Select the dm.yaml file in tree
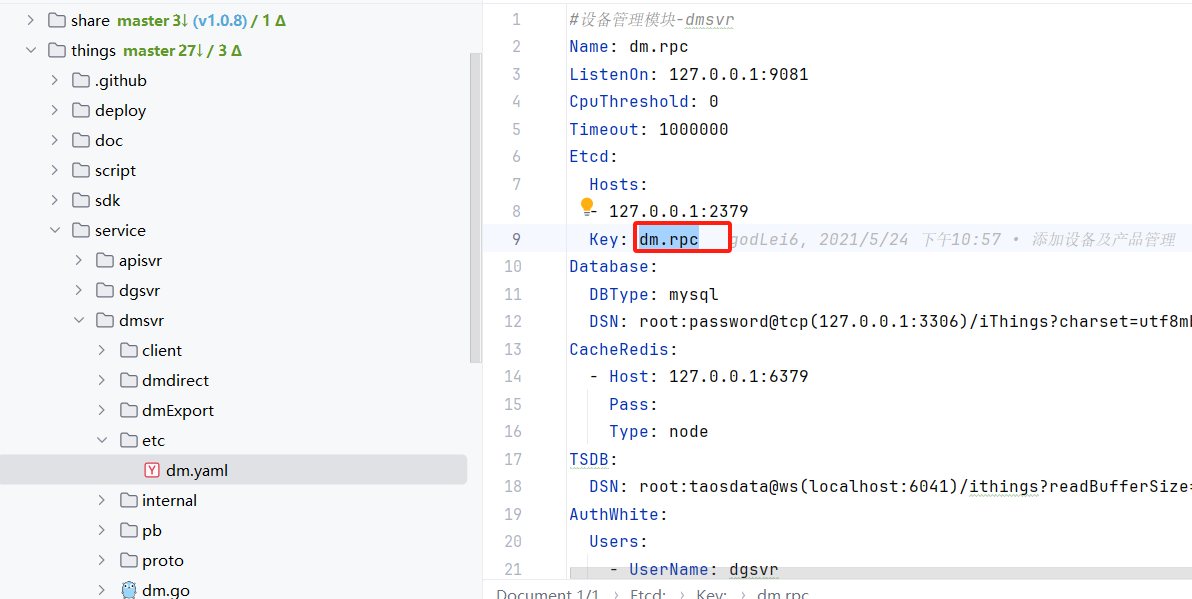This screenshot has width=1192, height=599. coord(197,470)
